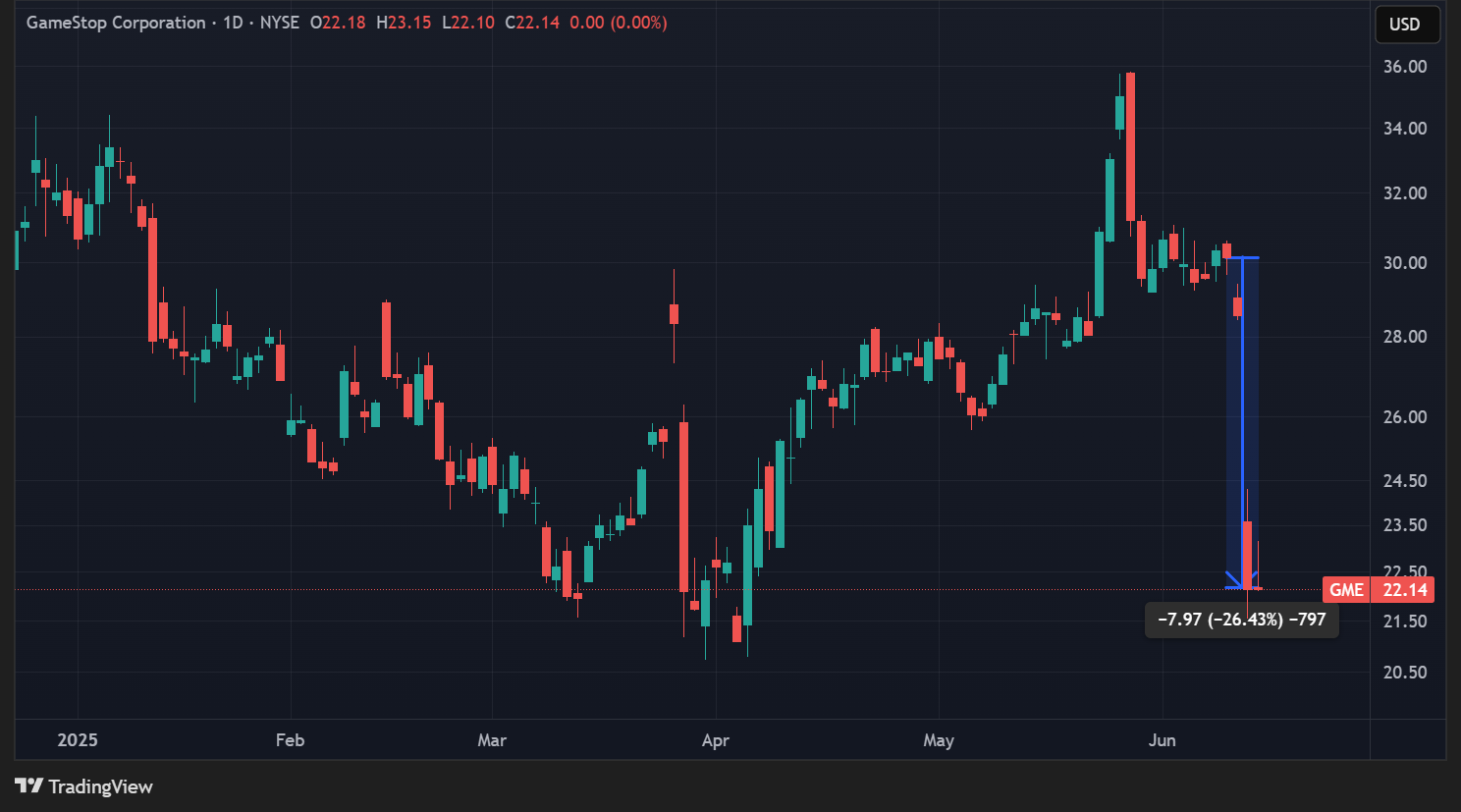
Task: Click the Feb label on the time axis
Action: click(x=290, y=740)
